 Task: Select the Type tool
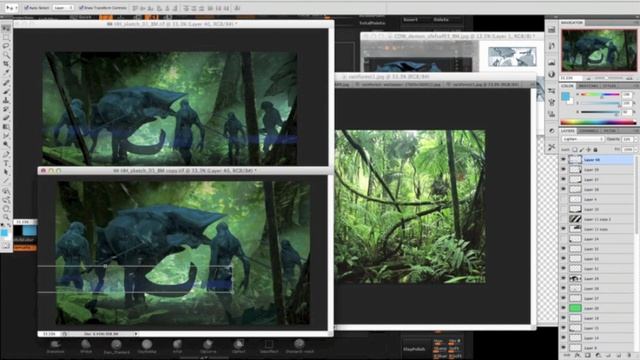pos(6,163)
